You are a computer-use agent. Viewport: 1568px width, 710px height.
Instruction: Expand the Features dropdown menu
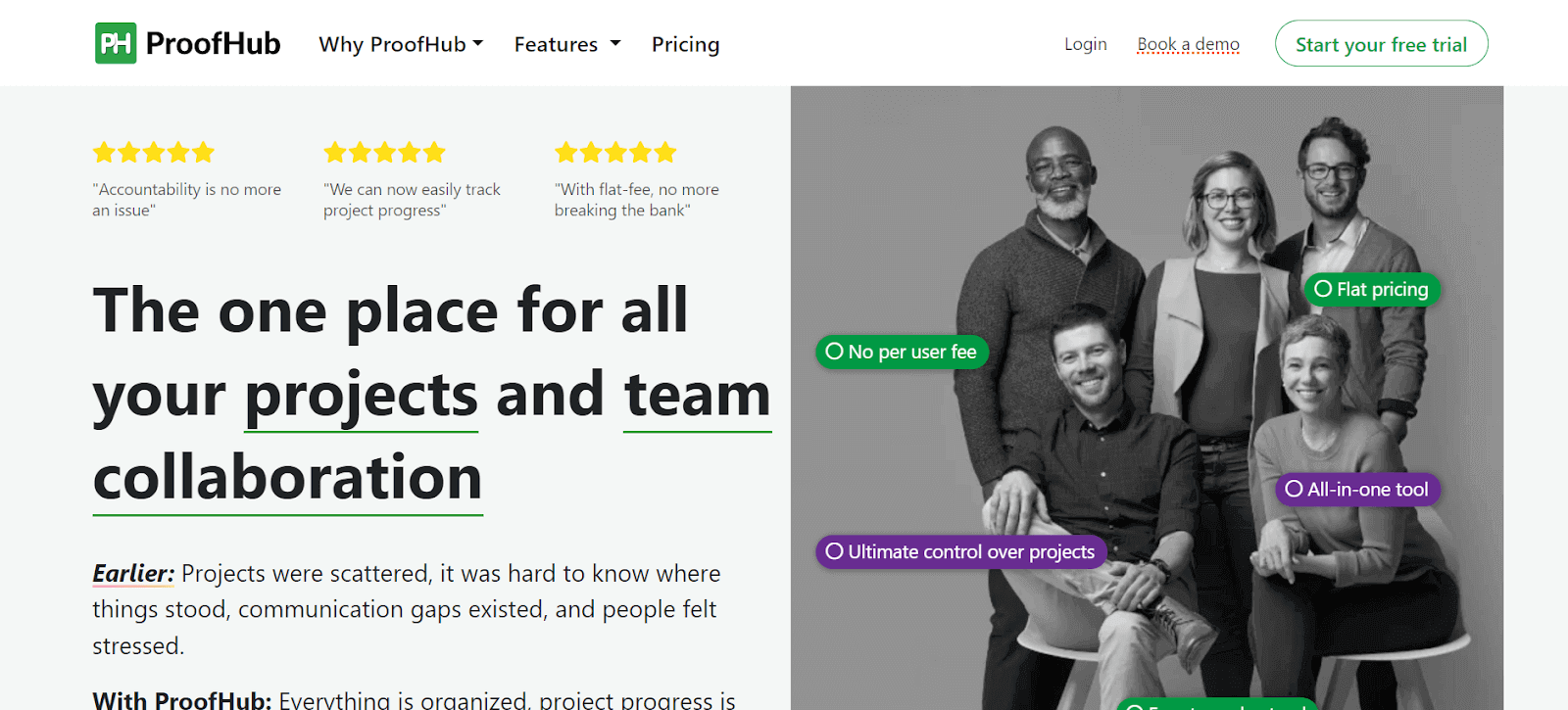(567, 44)
